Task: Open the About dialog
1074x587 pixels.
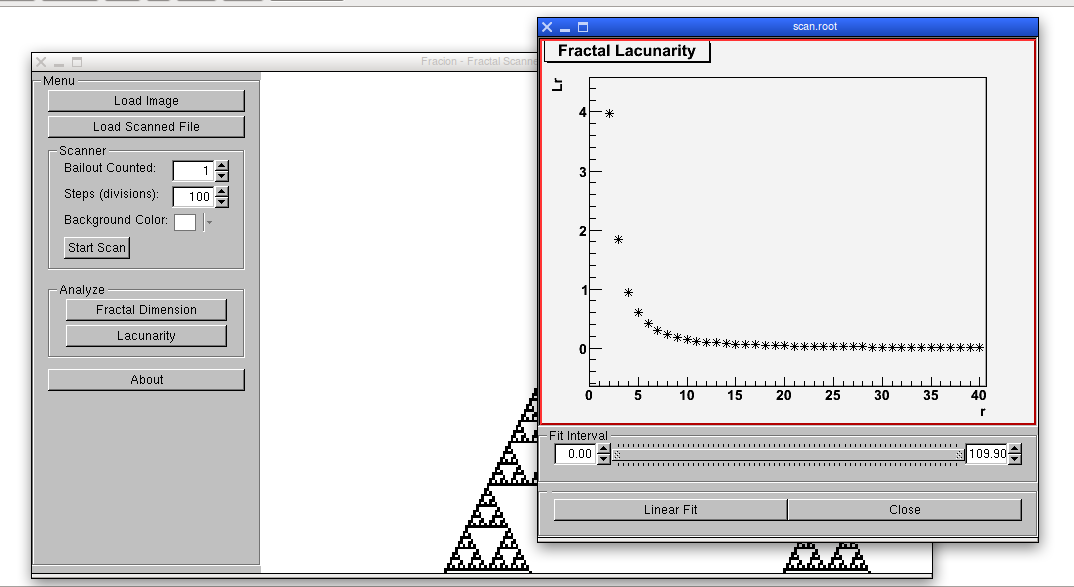Action: [146, 380]
